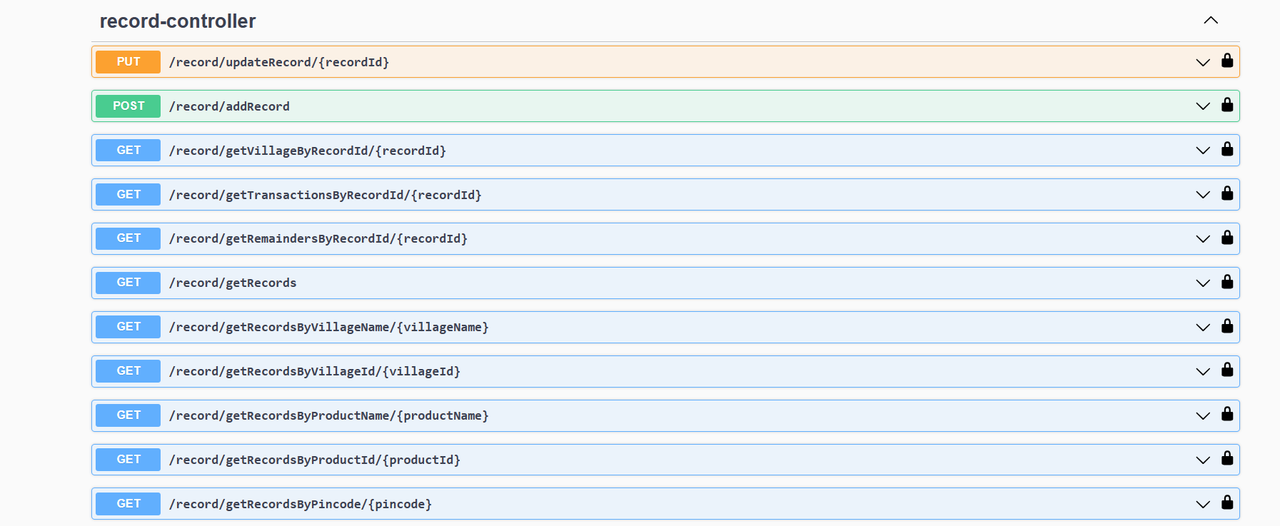Expand getVillageByRecordId with its chevron
Screen dimensions: 1280x526
(x=1204, y=150)
